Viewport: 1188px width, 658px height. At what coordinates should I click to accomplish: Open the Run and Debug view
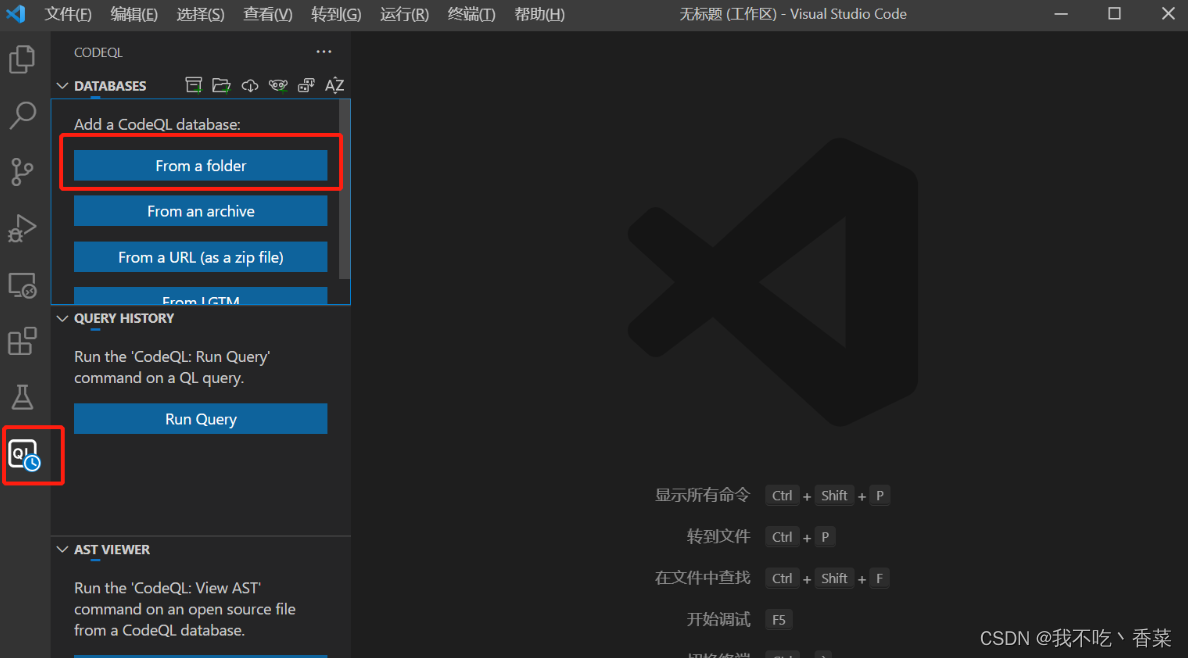coord(22,227)
